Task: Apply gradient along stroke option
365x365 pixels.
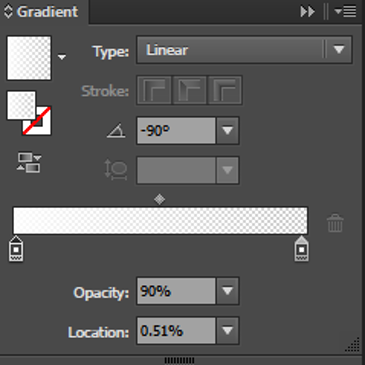Action: [189, 90]
